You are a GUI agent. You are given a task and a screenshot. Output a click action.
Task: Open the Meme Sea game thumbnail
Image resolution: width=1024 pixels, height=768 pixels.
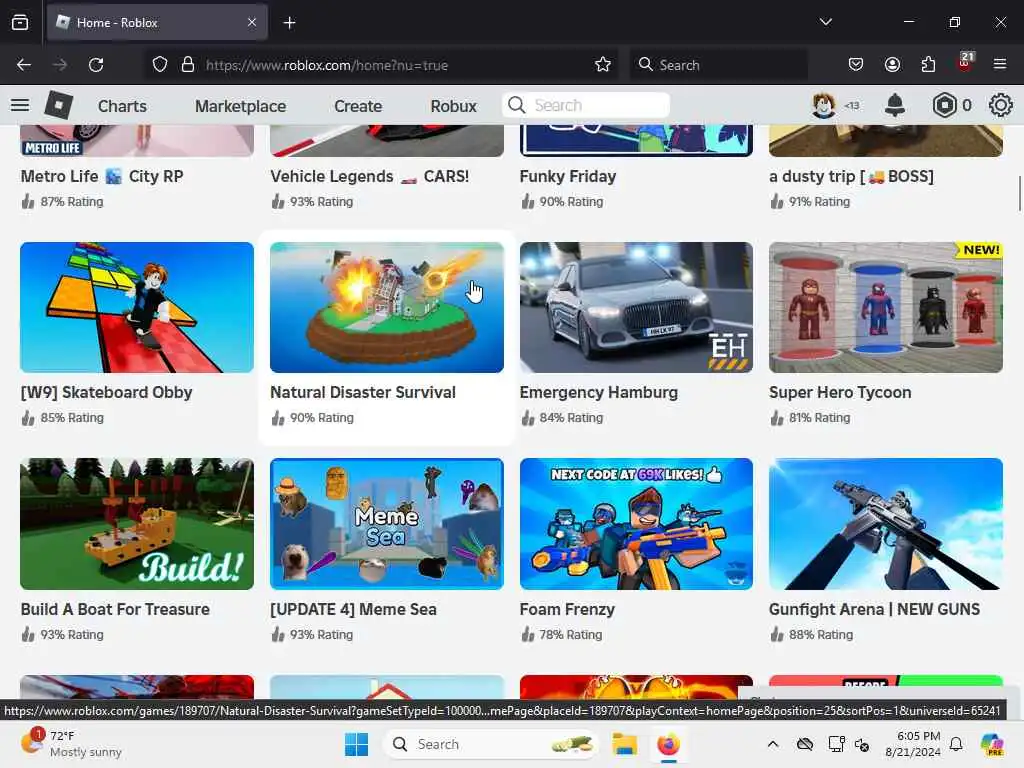[x=387, y=524]
